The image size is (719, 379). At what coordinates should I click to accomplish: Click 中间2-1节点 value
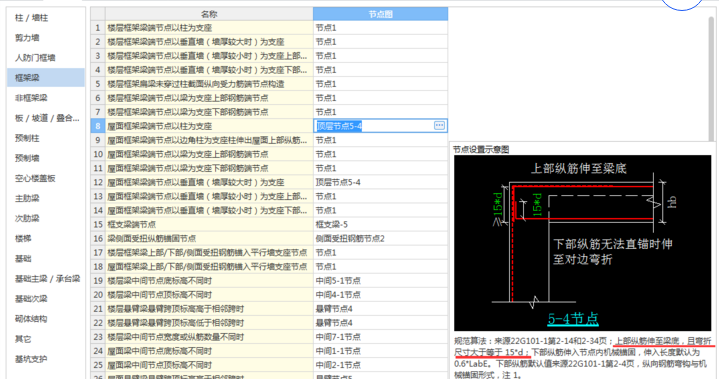[x=381, y=365]
